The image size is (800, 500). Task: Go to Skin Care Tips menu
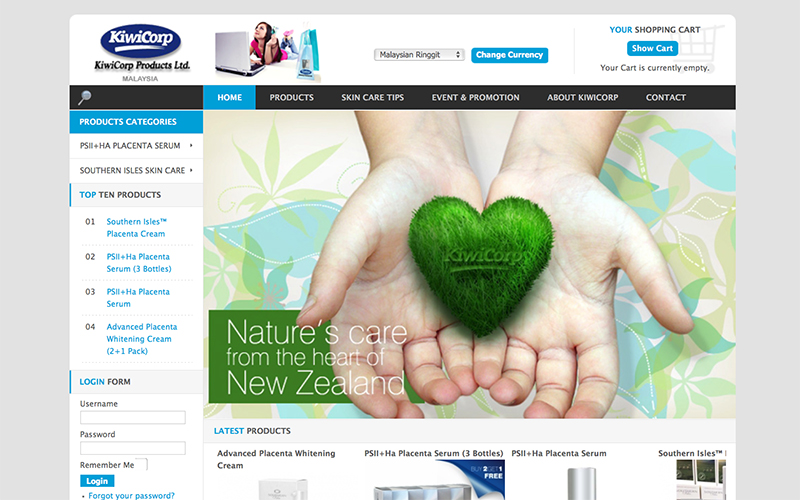point(372,98)
